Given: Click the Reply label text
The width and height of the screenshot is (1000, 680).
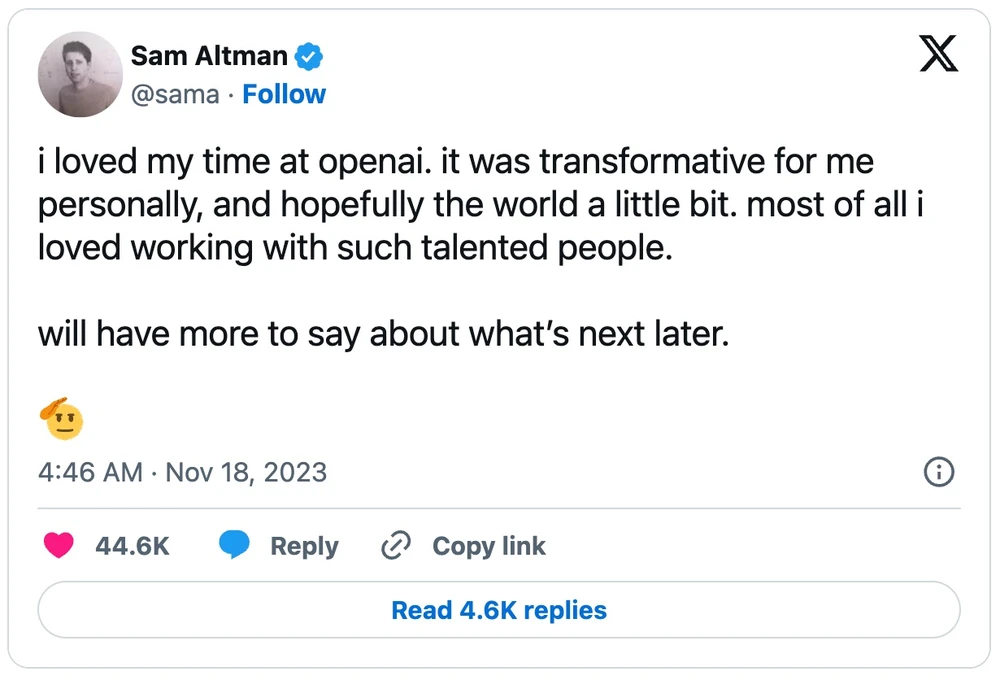Looking at the screenshot, I should (x=305, y=546).
